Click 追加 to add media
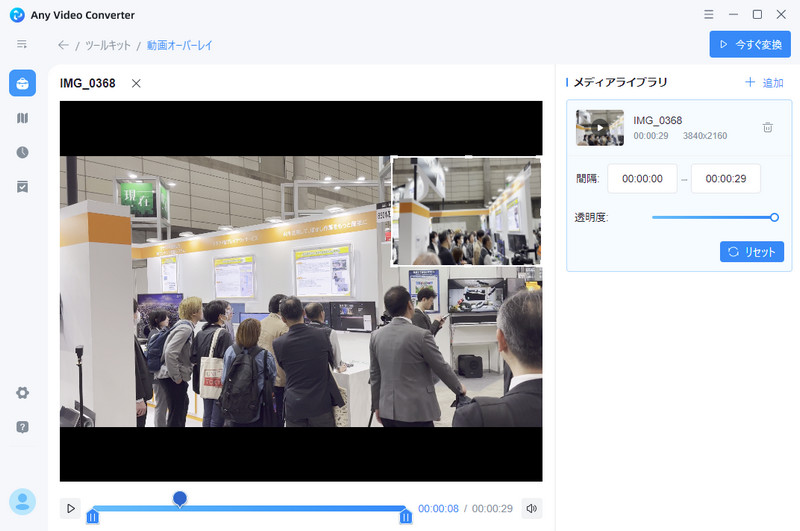The height and width of the screenshot is (531, 800). (x=764, y=83)
